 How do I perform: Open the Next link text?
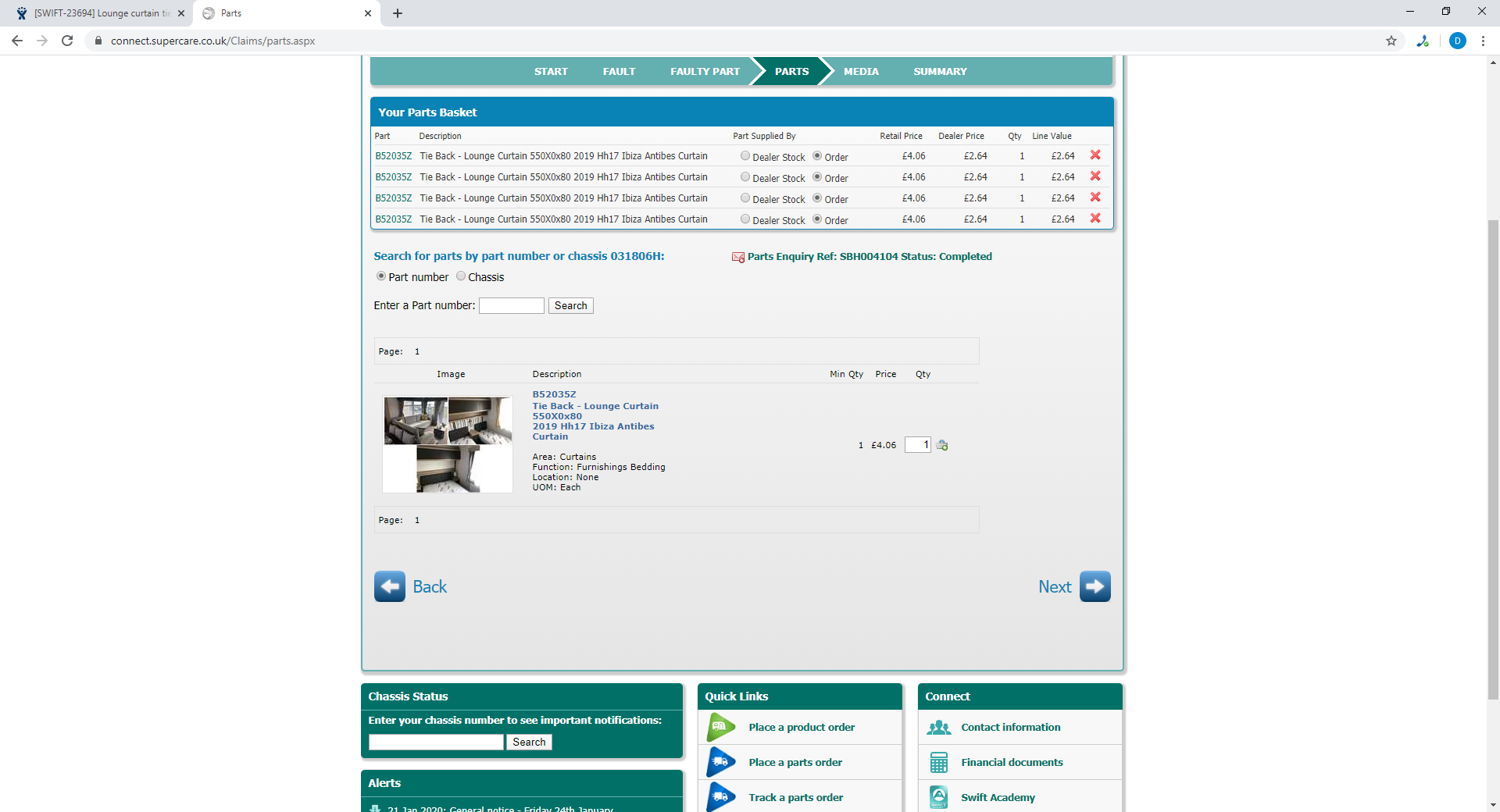tap(1055, 586)
